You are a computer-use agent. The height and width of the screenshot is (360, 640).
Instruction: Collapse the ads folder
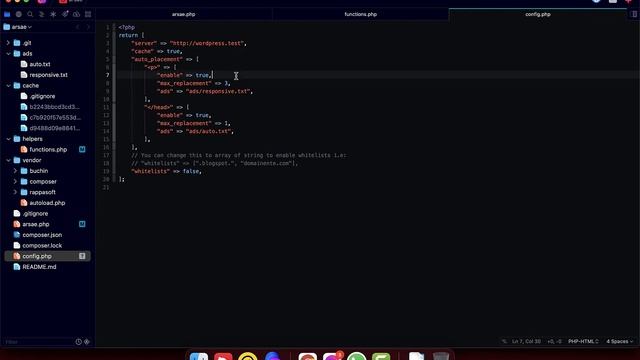pyautogui.click(x=8, y=53)
